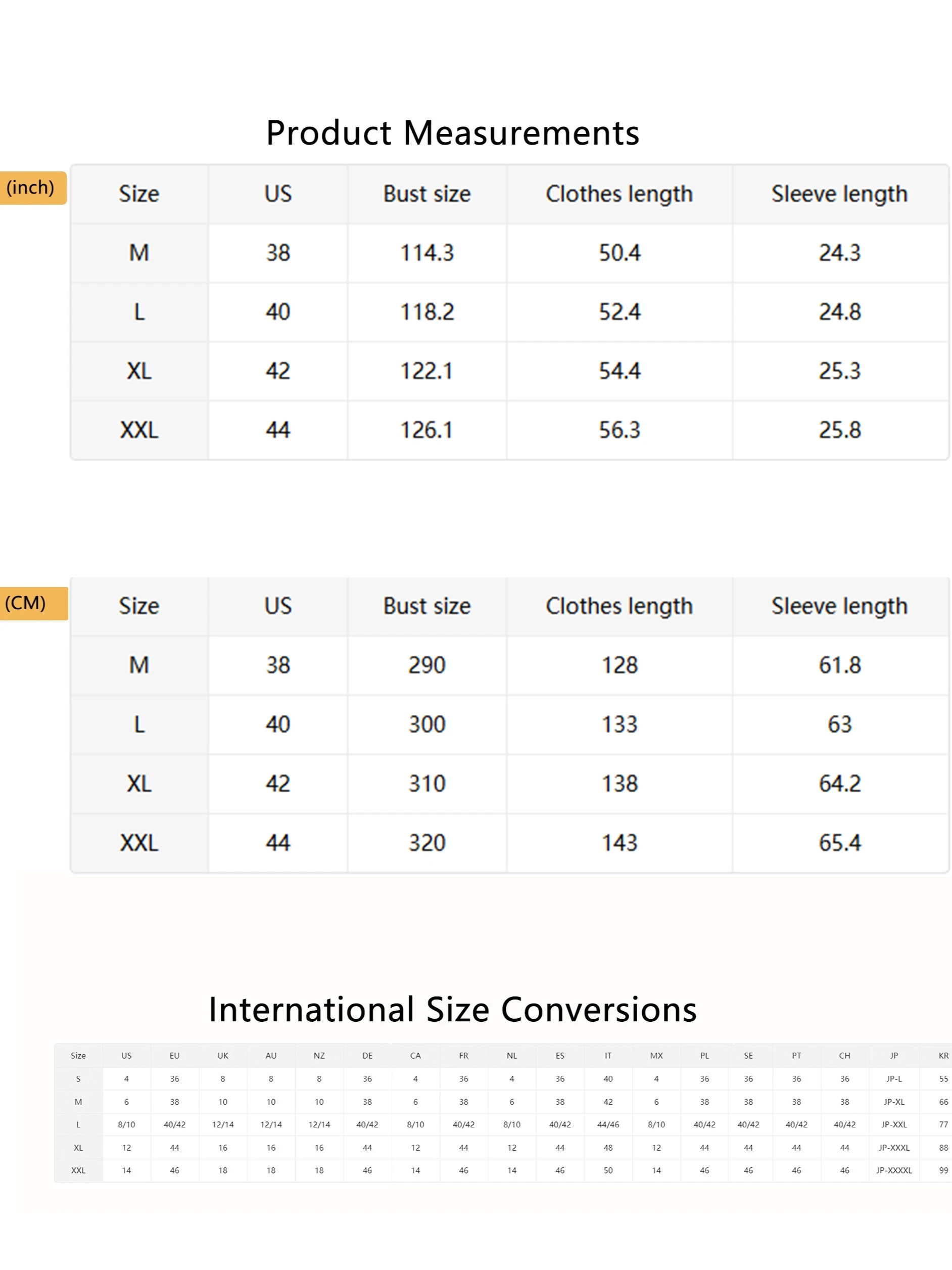The width and height of the screenshot is (952, 1270).
Task: Click the 114.3 bust size value
Action: point(426,253)
